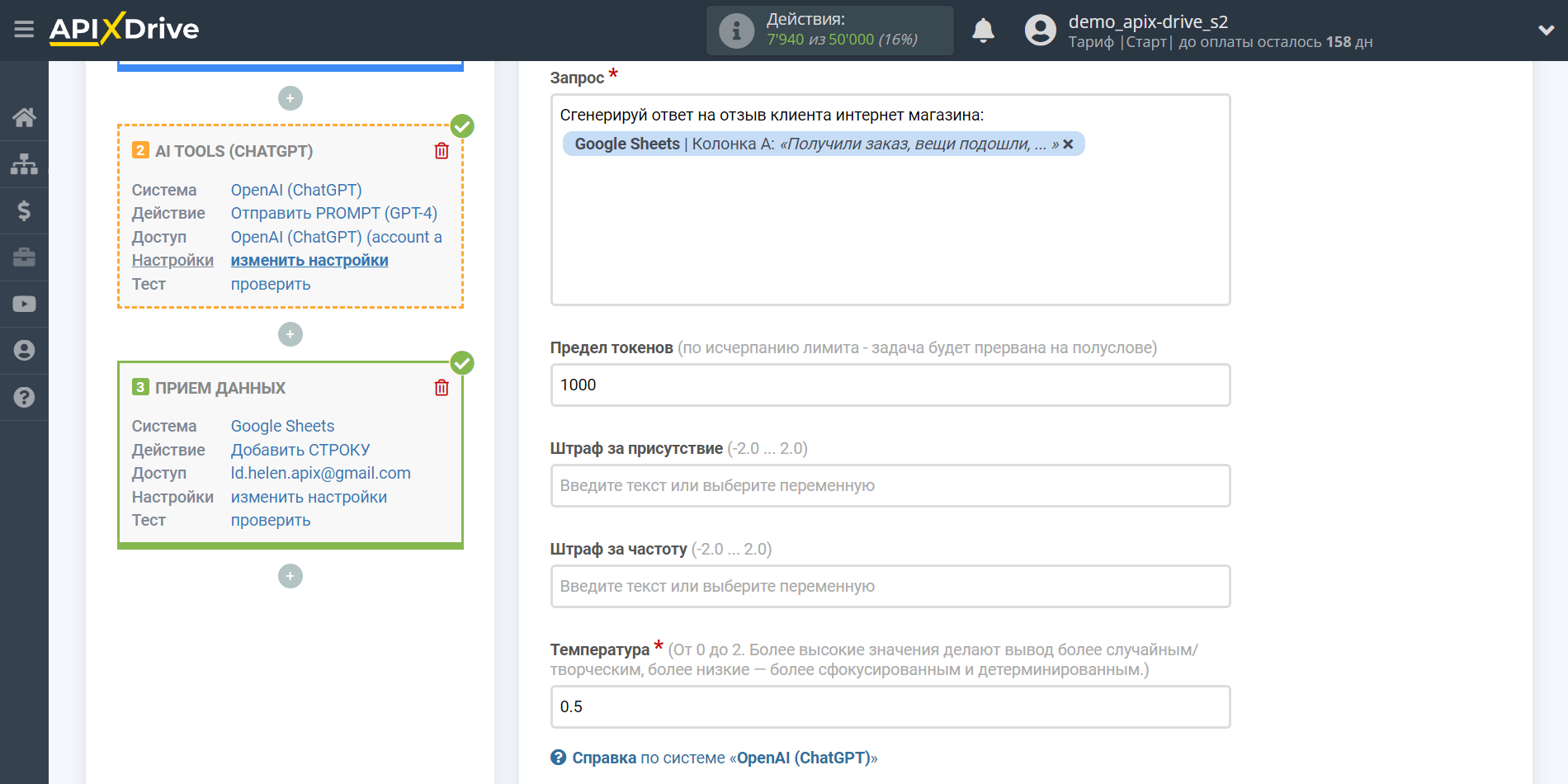This screenshot has height=784, width=1568.
Task: Click the user avatar icon
Action: (x=1040, y=31)
